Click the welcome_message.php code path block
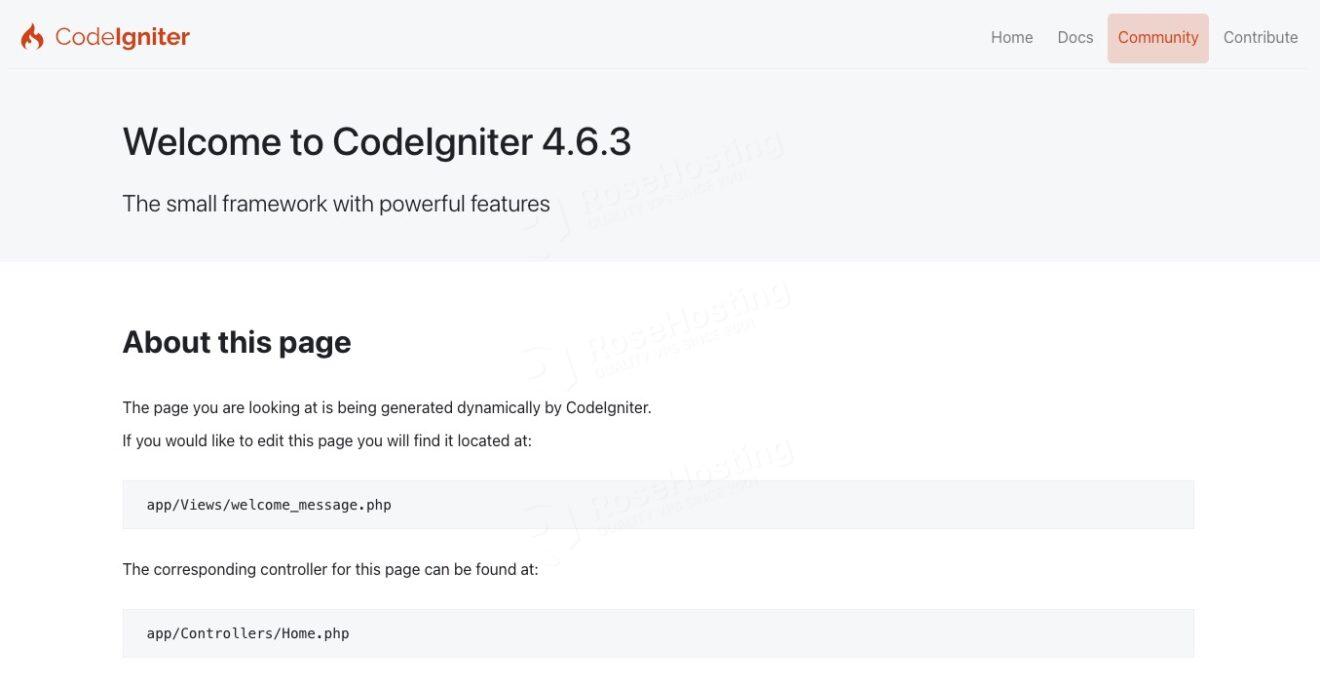The image size is (1320, 685). [x=658, y=504]
